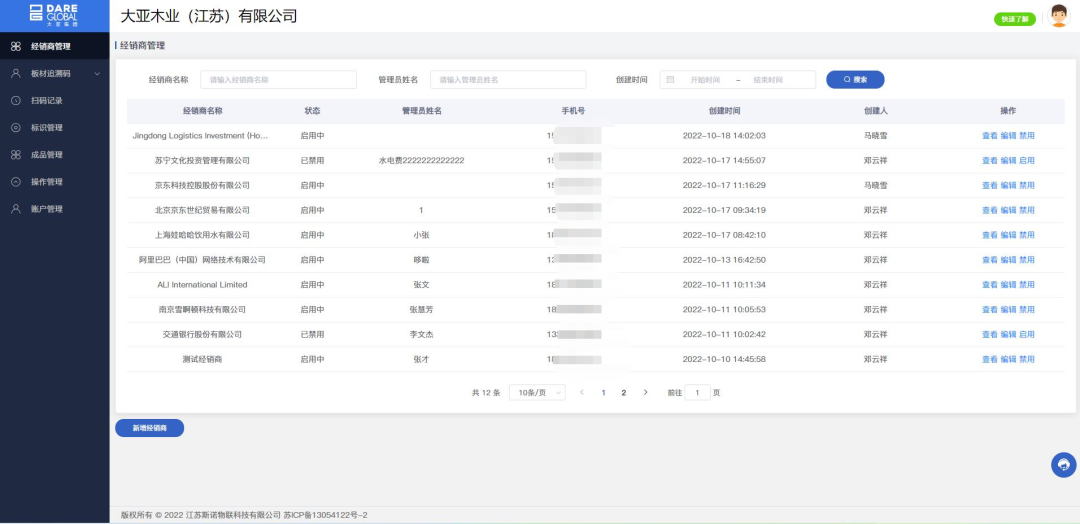Click the 哆啦 manager name cell
1080x524 pixels.
(422, 260)
